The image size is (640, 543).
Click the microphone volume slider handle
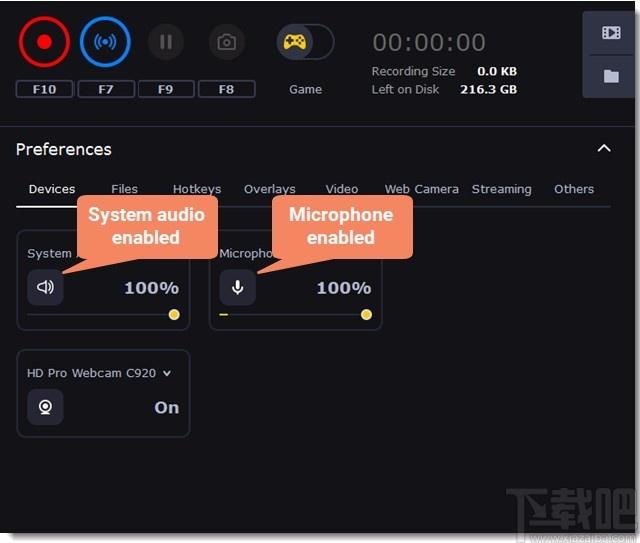(x=366, y=314)
